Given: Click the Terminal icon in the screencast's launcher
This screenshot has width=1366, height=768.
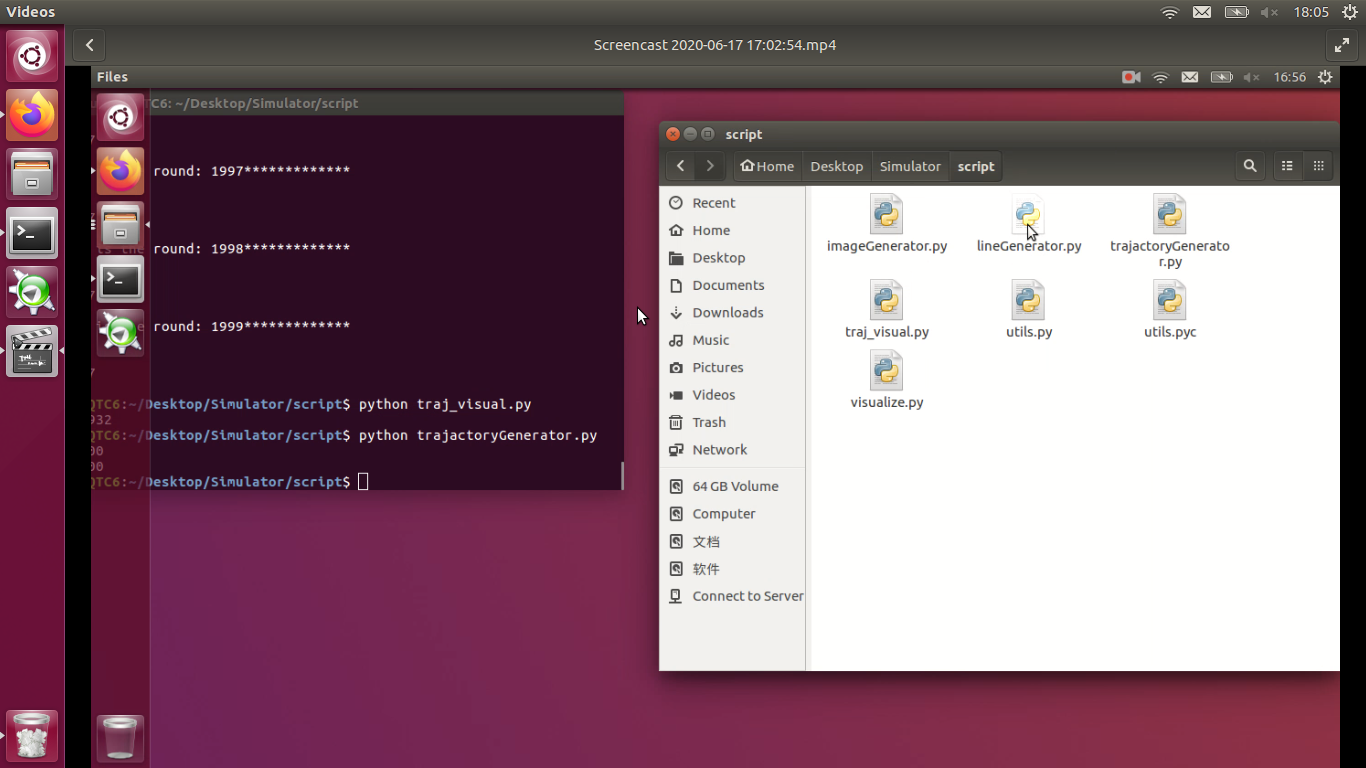Looking at the screenshot, I should pos(121,280).
